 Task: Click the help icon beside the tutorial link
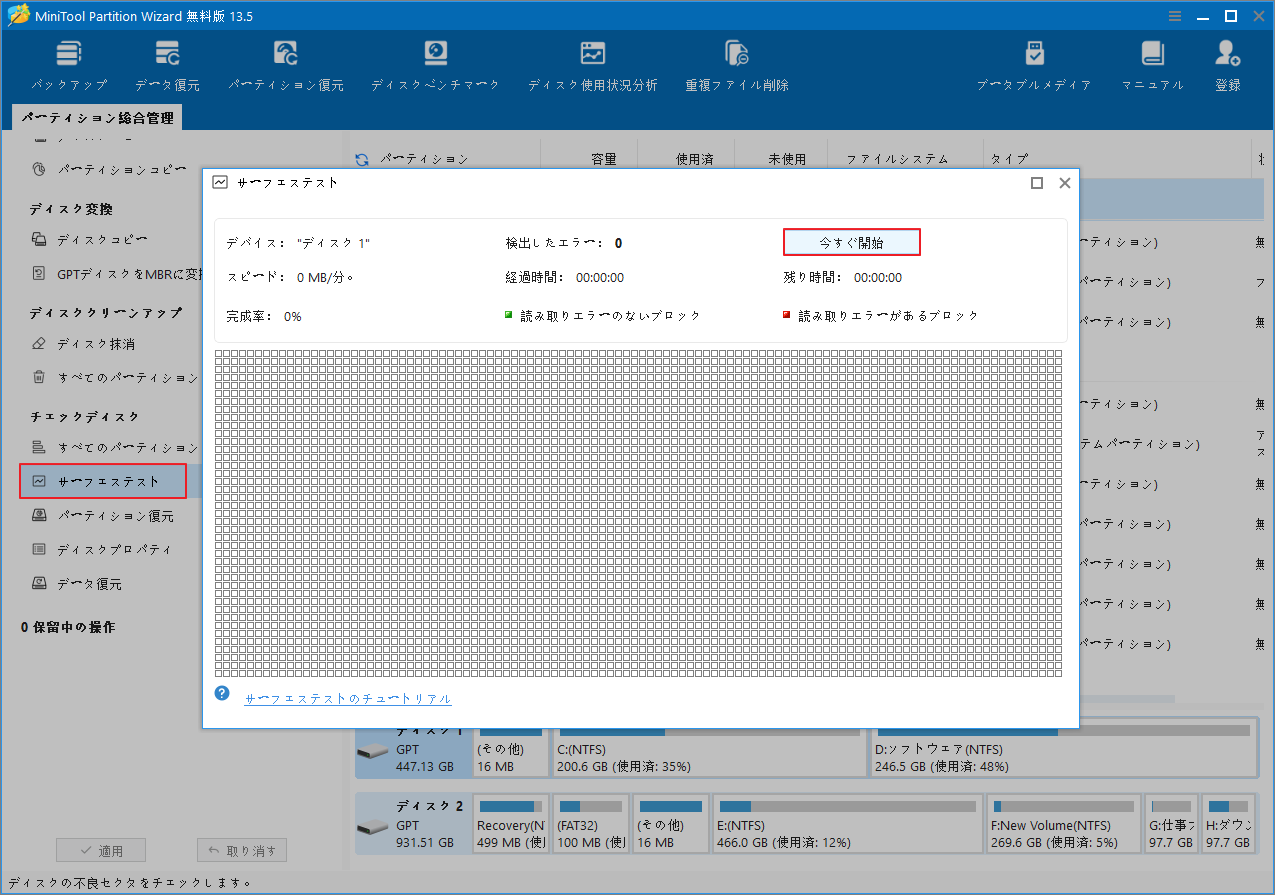click(x=221, y=692)
